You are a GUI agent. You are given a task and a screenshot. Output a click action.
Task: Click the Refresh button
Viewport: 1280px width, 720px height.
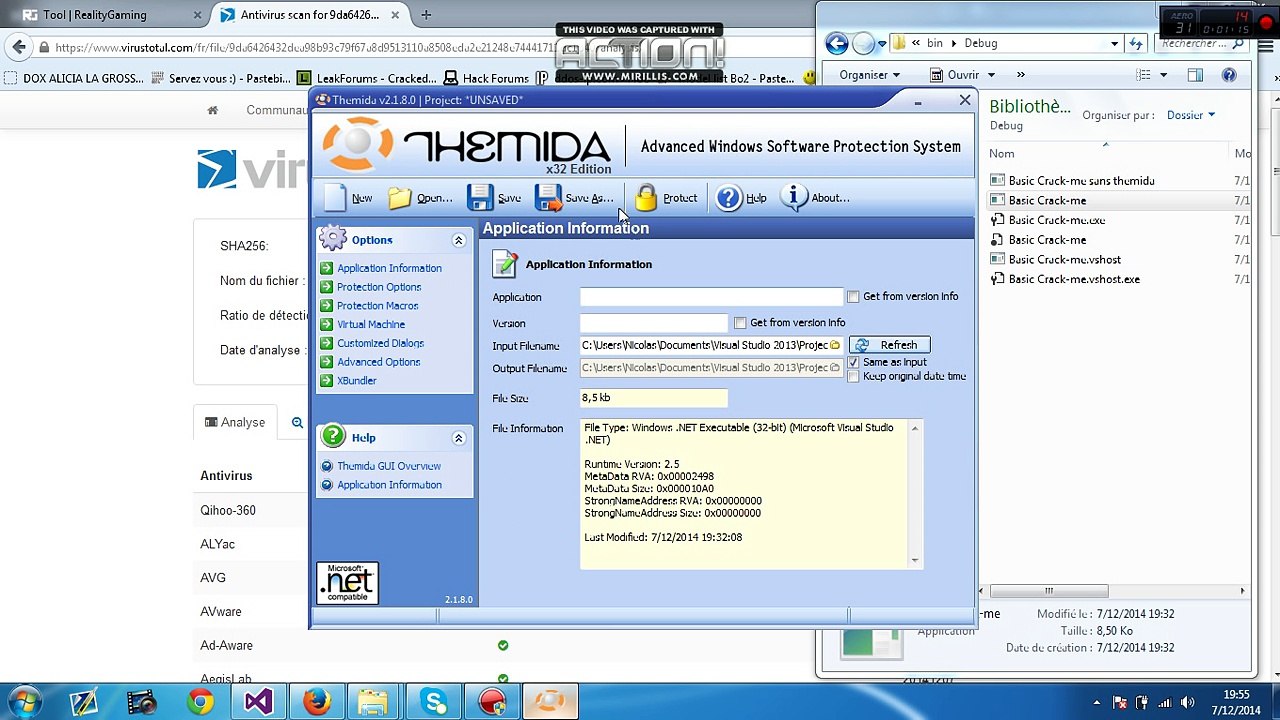[889, 345]
